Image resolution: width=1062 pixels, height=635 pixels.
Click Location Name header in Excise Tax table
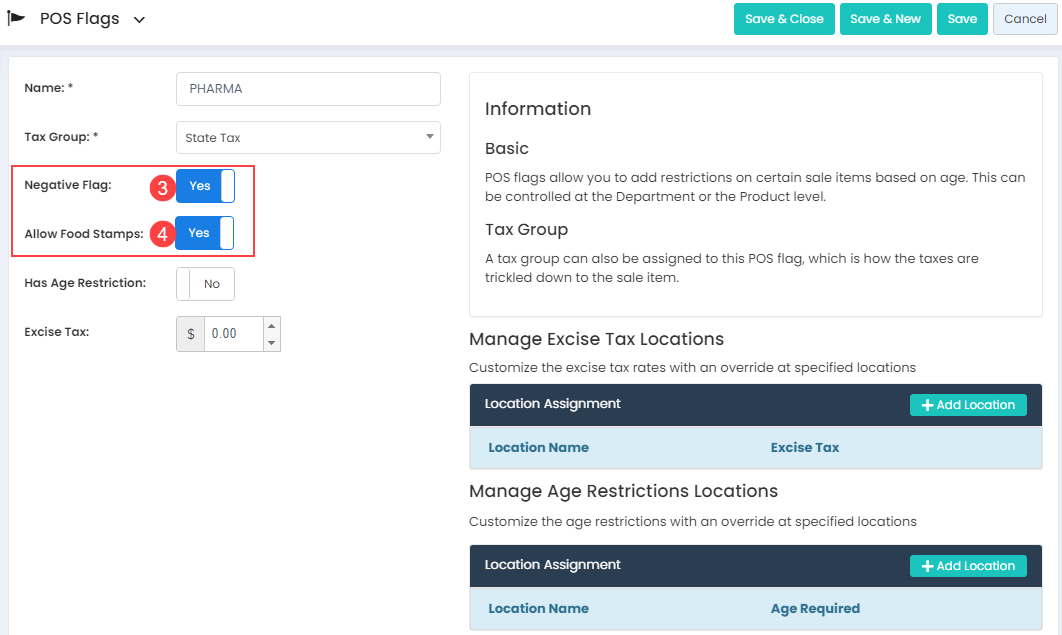pos(538,448)
